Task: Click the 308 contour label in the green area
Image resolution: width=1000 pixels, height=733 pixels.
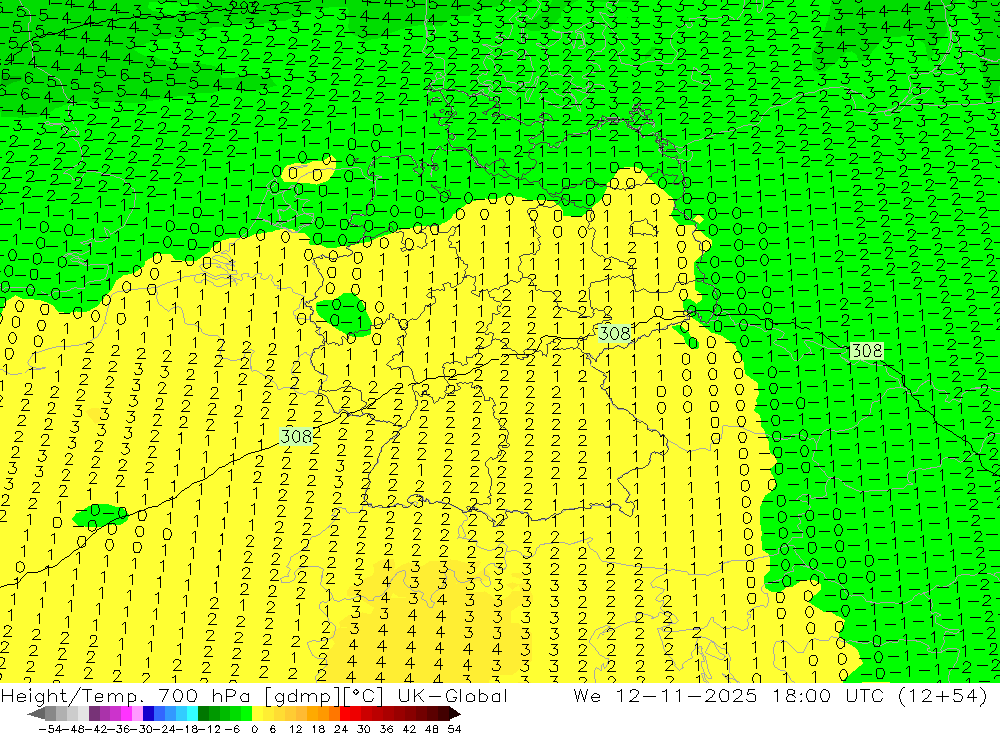Action: tap(866, 350)
